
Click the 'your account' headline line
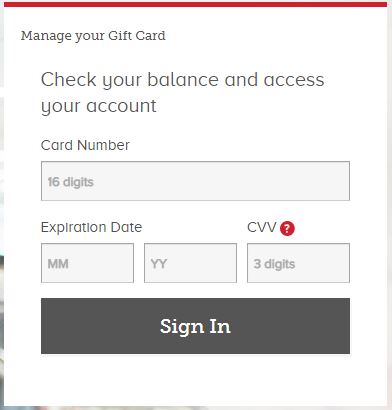pos(99,106)
